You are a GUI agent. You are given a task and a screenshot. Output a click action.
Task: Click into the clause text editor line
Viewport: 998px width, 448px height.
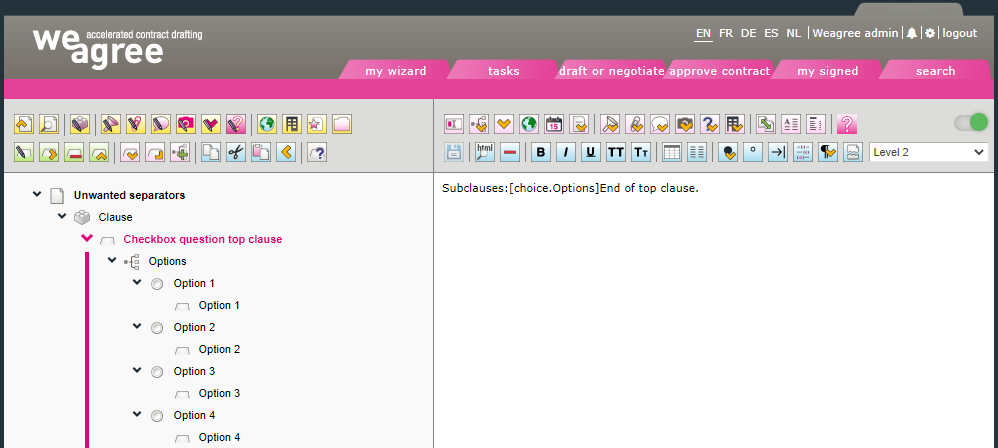(x=570, y=189)
